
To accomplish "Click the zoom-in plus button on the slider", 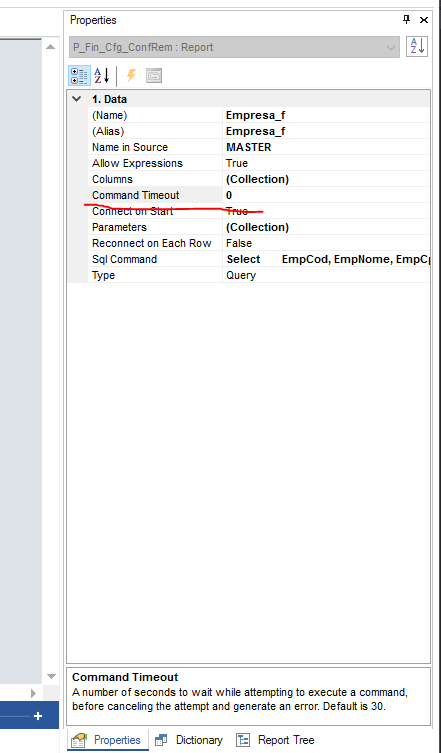I will [x=37, y=716].
